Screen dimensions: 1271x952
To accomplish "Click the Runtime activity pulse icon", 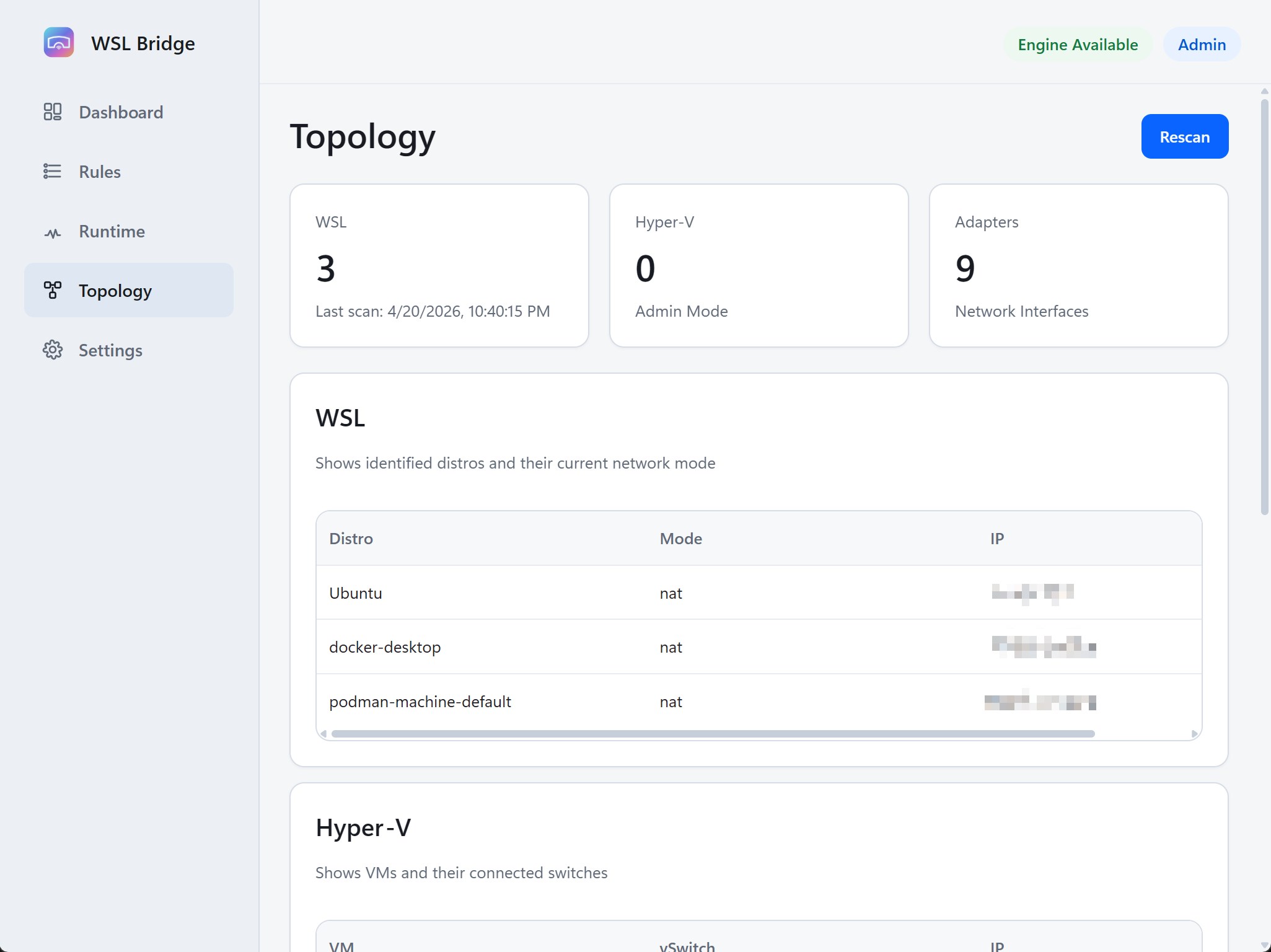I will click(x=53, y=232).
